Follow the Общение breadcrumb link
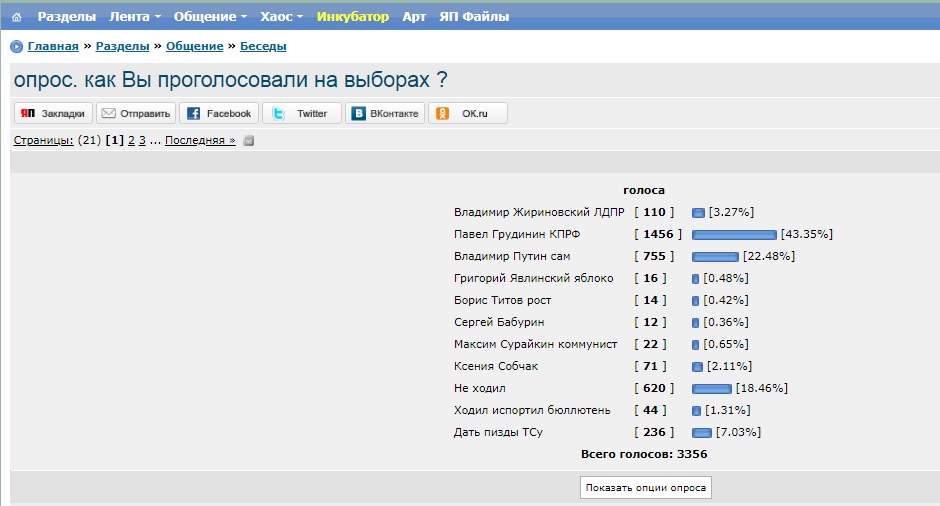Viewport: 940px width, 506px height. (x=194, y=46)
